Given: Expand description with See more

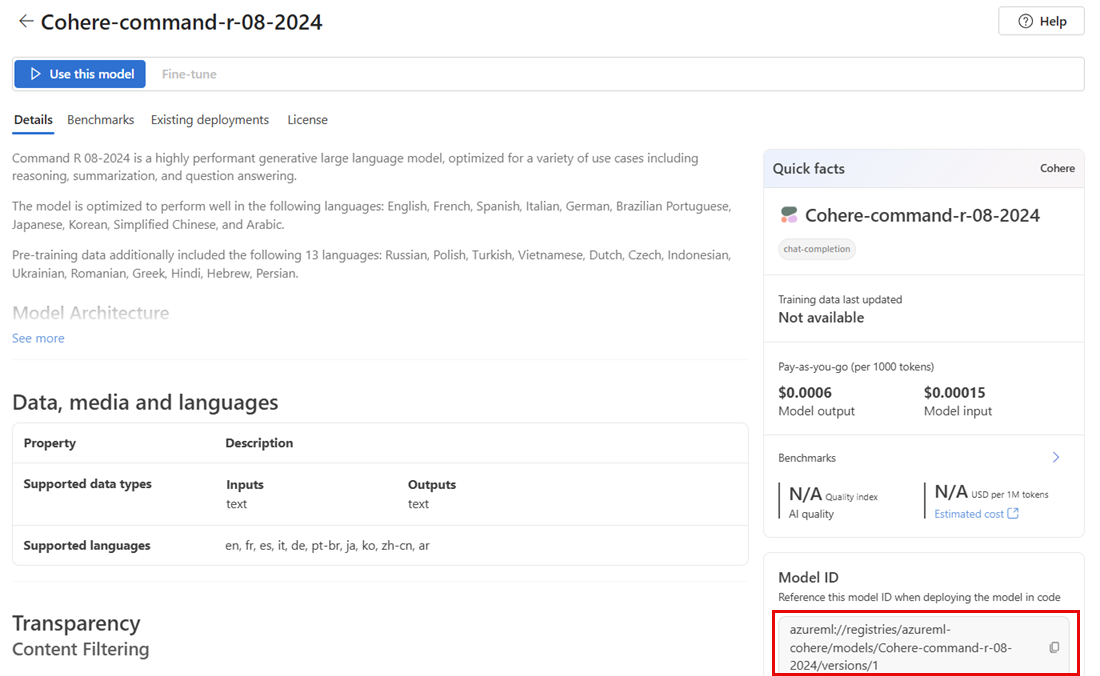Looking at the screenshot, I should (38, 338).
